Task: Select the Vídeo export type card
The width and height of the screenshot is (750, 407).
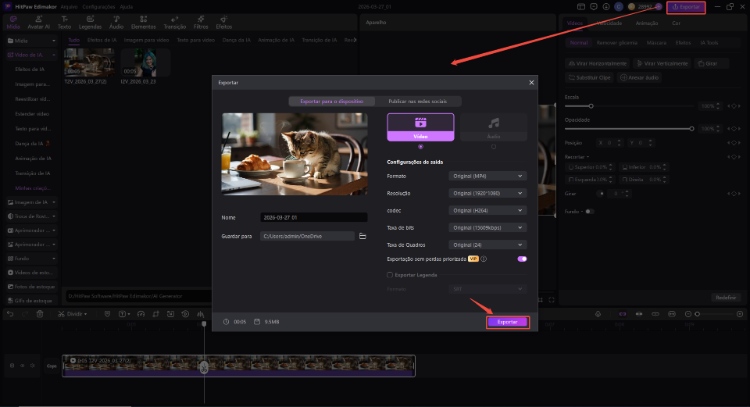Action: tap(420, 125)
